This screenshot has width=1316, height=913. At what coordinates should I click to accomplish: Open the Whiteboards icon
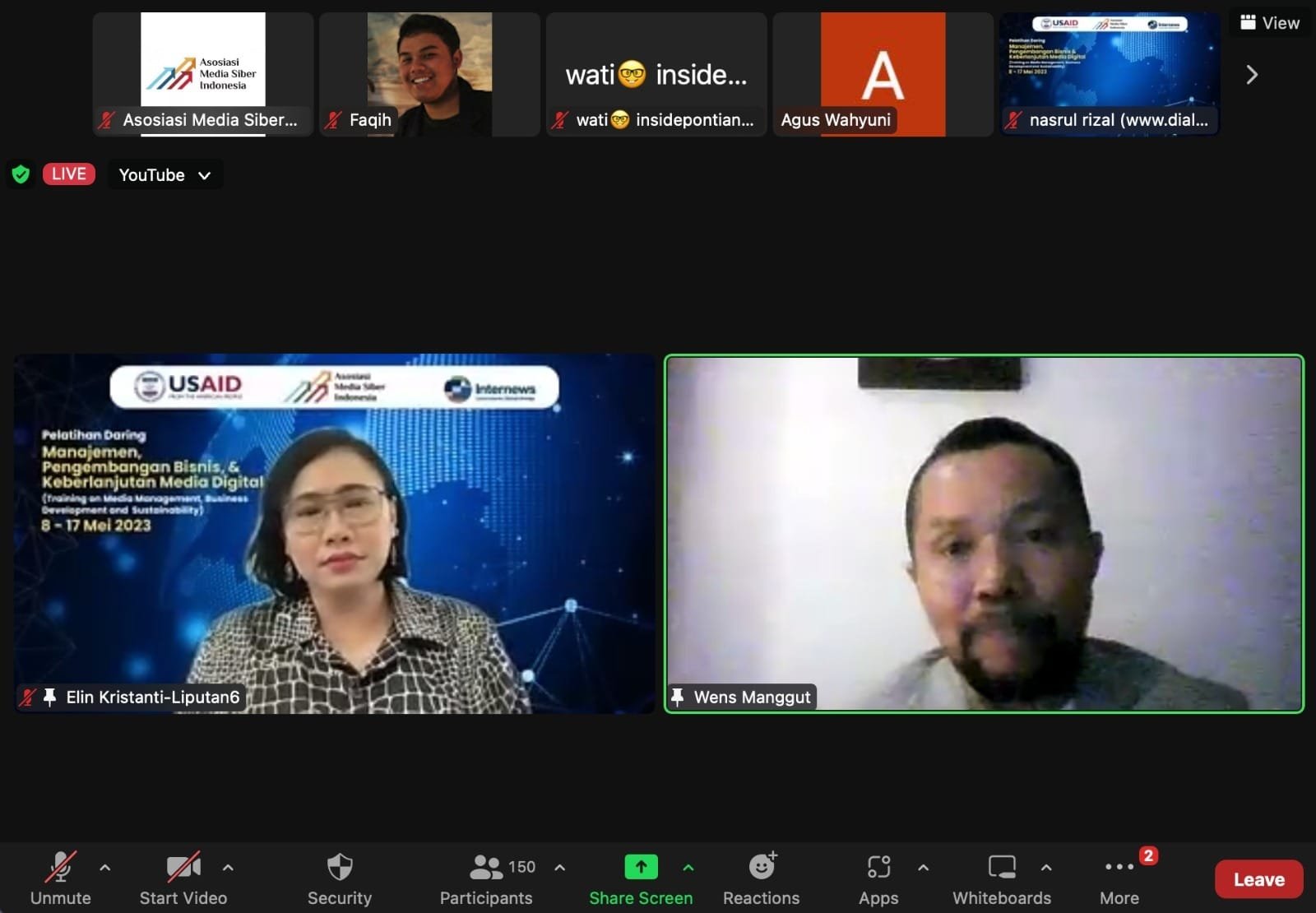[x=1002, y=867]
